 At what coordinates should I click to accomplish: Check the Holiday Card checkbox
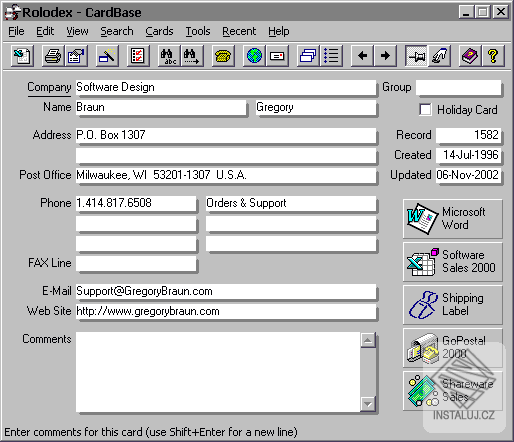tap(425, 109)
